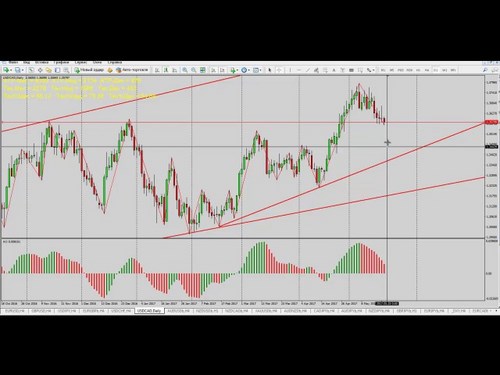Switch to the USDCAD Daily chart tab
500x375 pixels.
[x=149, y=311]
